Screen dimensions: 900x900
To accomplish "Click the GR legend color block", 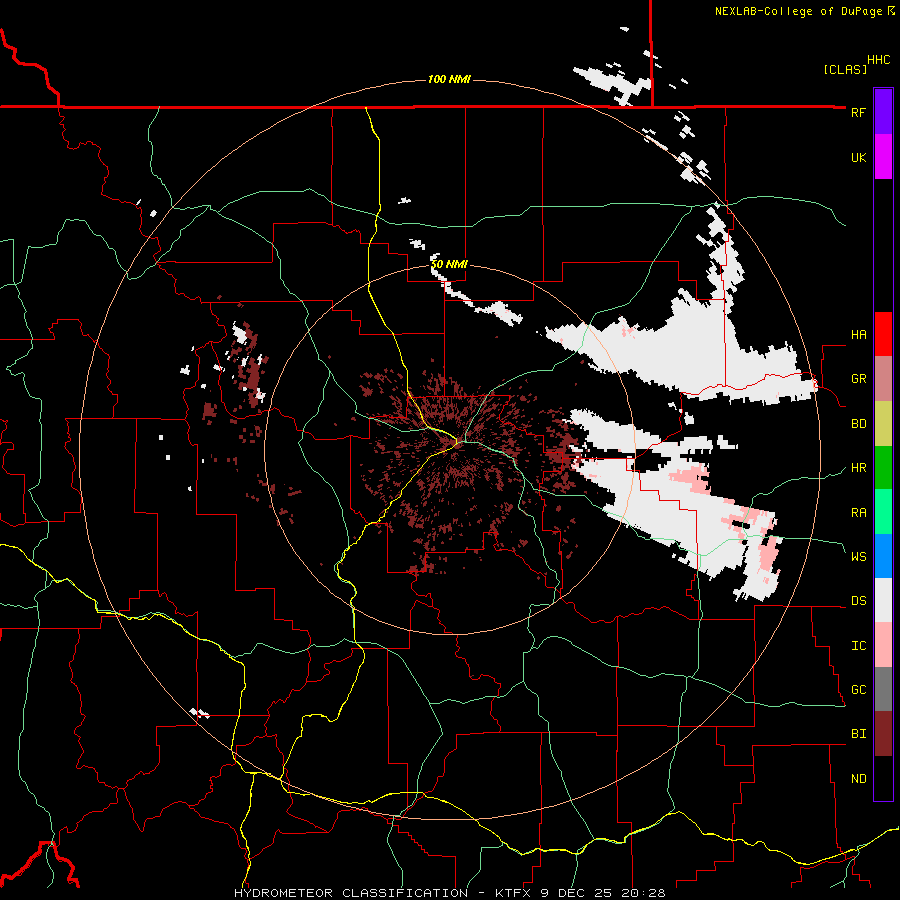I will click(883, 379).
